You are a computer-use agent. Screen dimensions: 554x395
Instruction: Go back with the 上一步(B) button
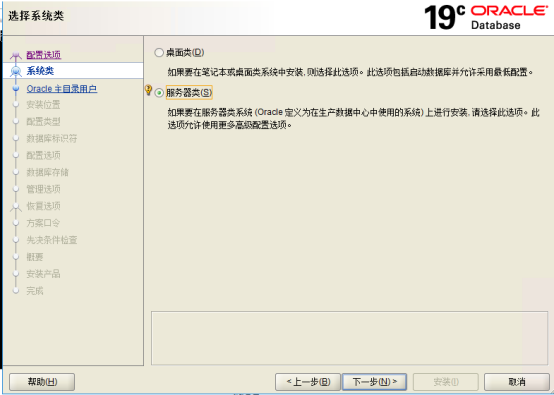click(x=308, y=382)
